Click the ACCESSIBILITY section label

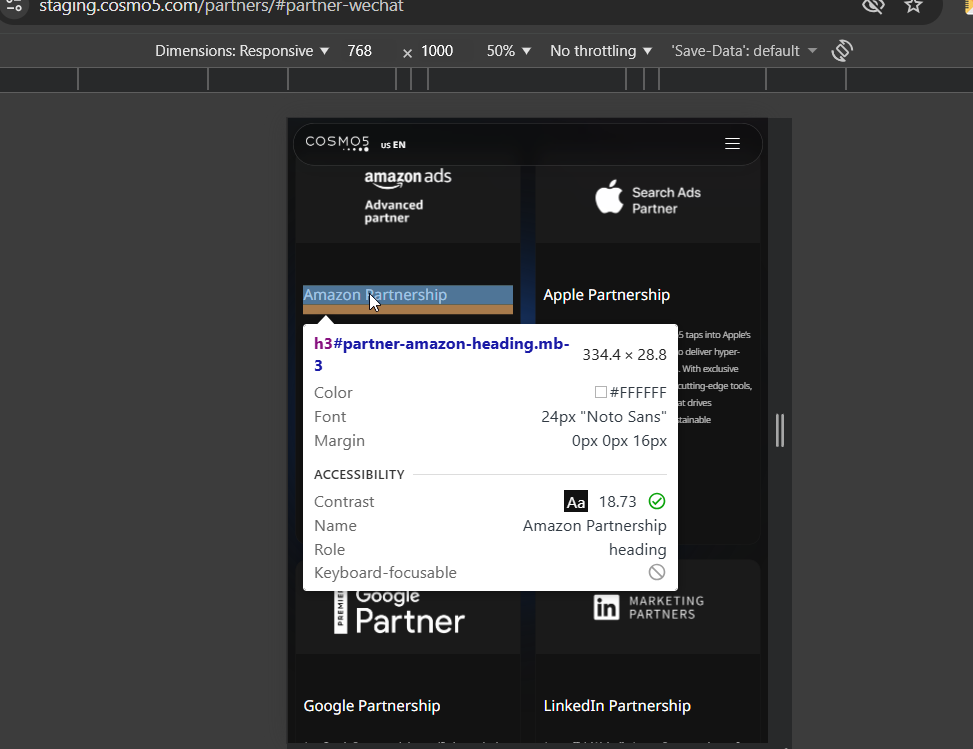click(x=359, y=475)
